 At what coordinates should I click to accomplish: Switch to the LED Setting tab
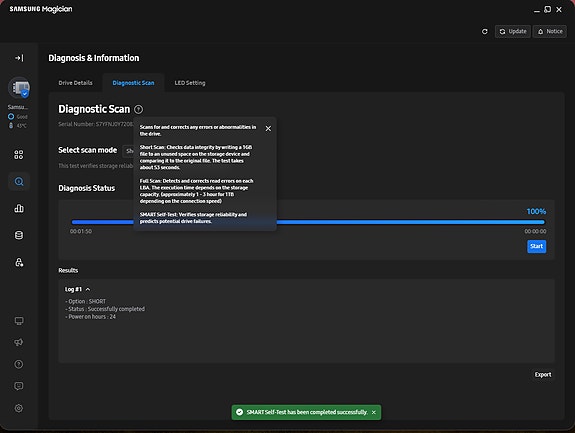point(190,83)
